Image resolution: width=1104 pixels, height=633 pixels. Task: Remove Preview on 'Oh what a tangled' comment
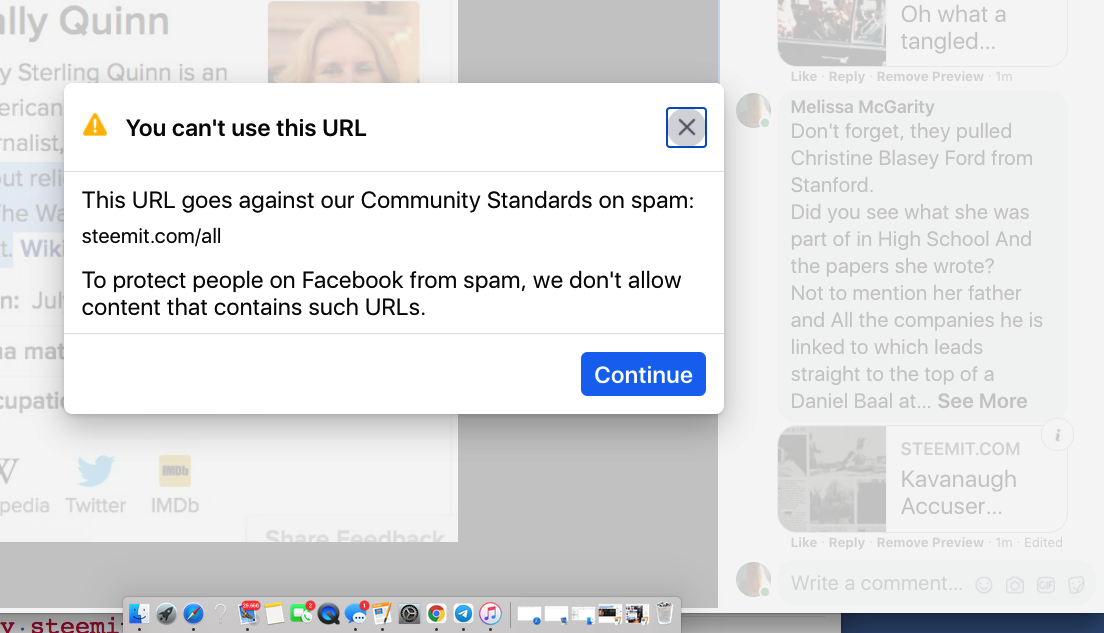[x=929, y=76]
